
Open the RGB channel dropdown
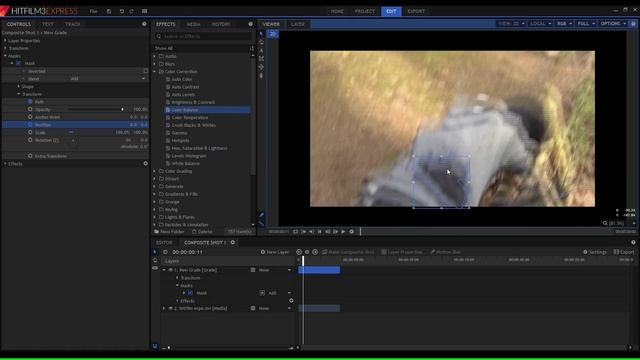(x=564, y=24)
